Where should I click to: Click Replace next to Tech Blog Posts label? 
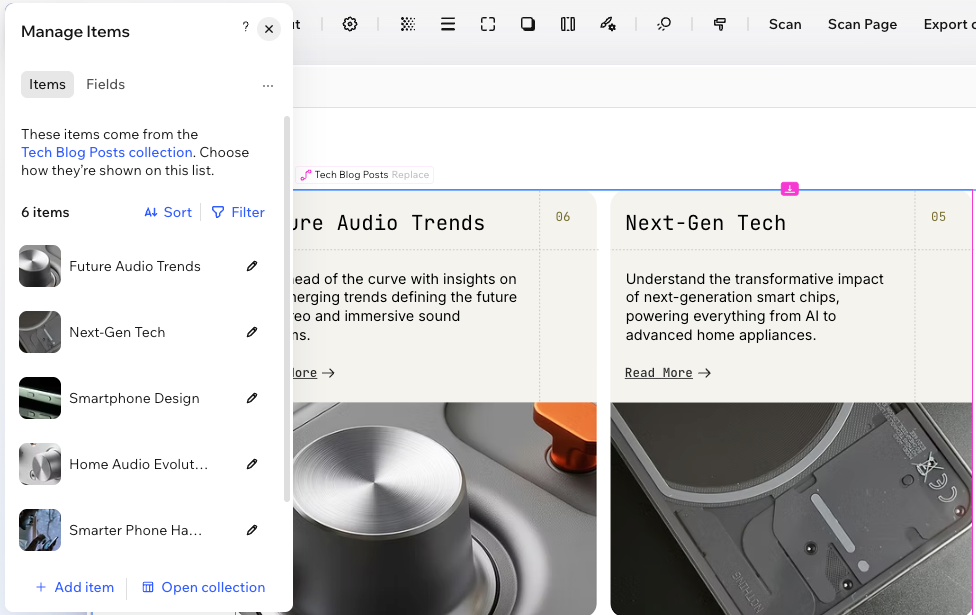tap(410, 175)
